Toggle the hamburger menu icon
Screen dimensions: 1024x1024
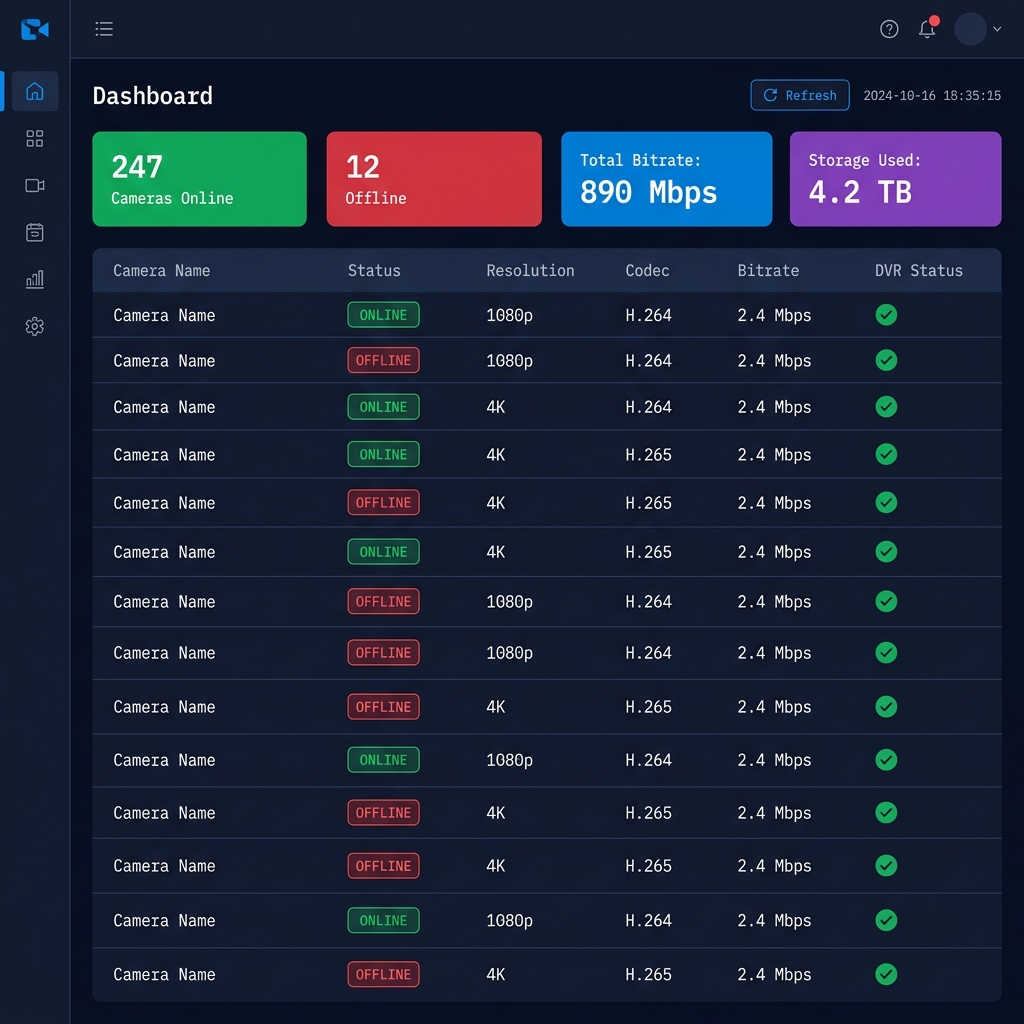104,29
